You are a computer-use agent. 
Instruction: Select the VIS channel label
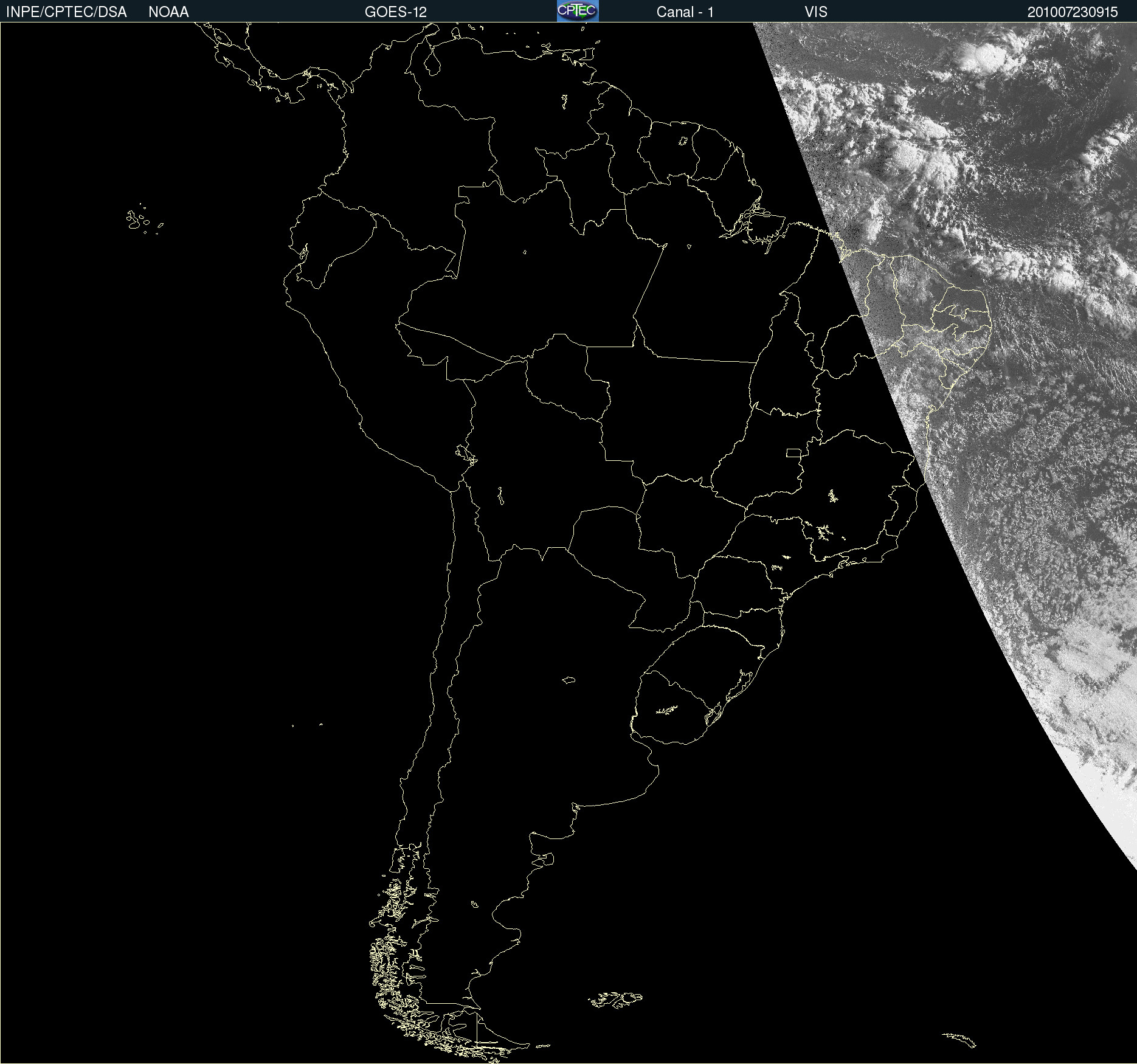(x=816, y=12)
